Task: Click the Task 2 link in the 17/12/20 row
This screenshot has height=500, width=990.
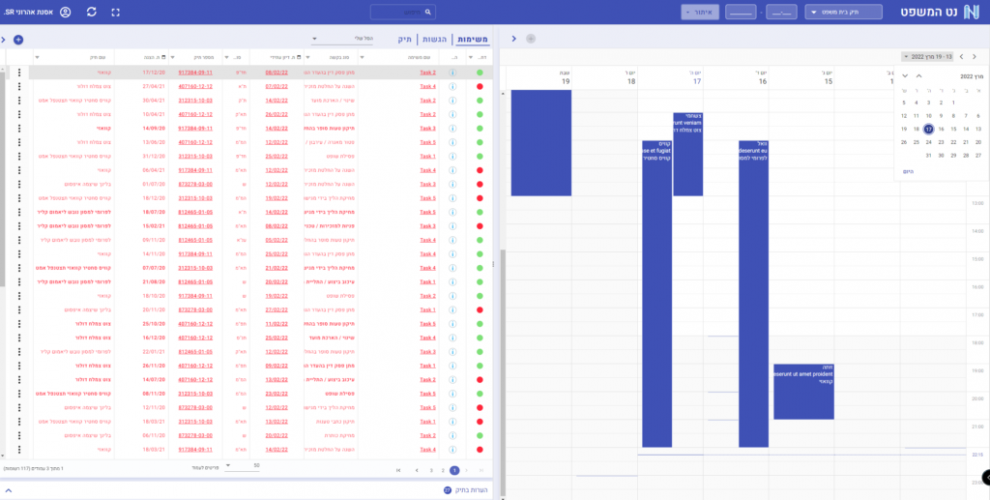Action: (427, 73)
